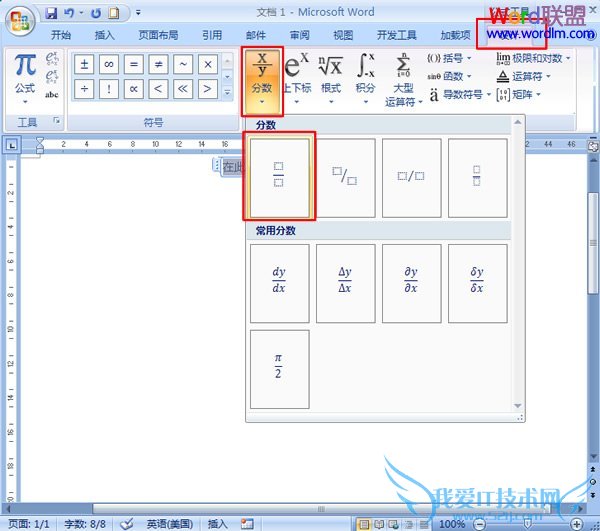
Task: Choose the skewed fraction template
Action: 346,178
